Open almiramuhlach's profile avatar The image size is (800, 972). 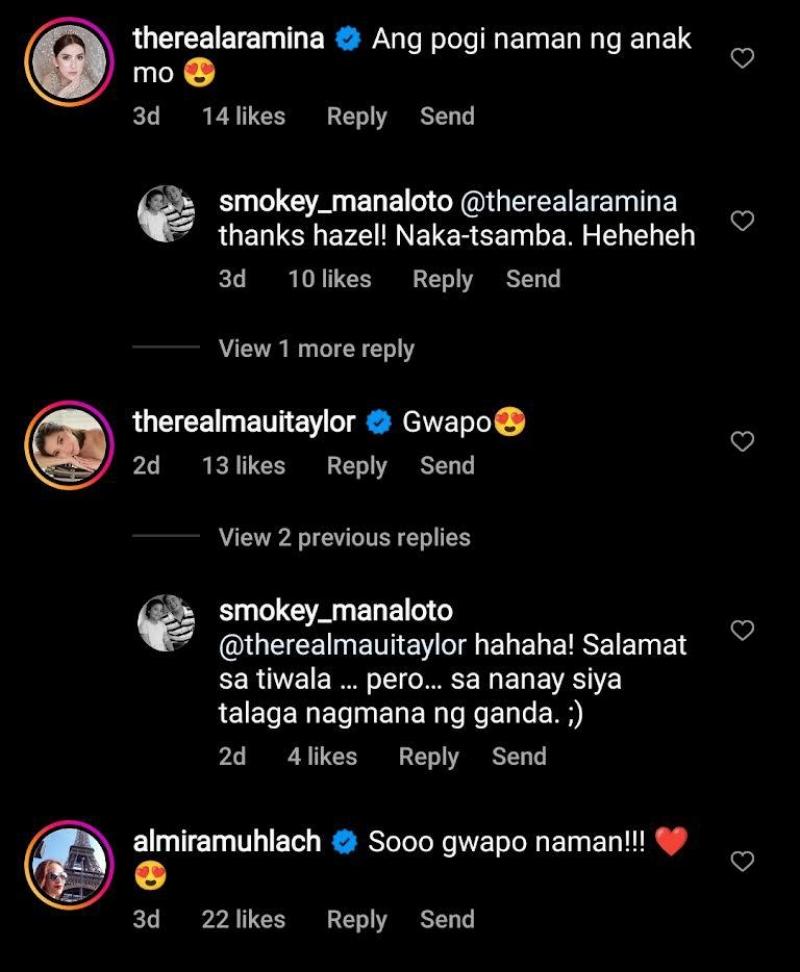pyautogui.click(x=69, y=864)
